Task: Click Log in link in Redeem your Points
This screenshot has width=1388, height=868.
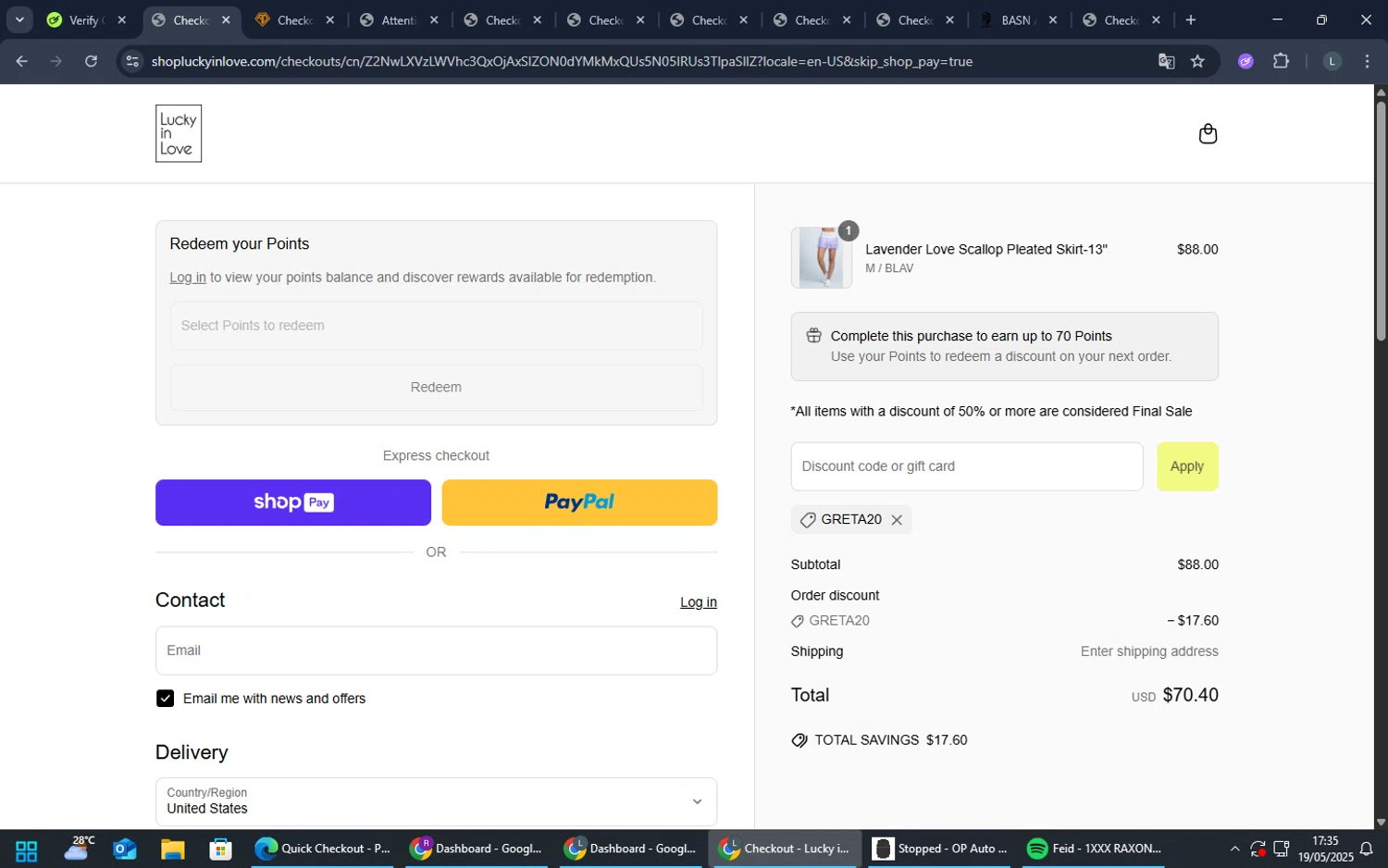Action: (188, 278)
